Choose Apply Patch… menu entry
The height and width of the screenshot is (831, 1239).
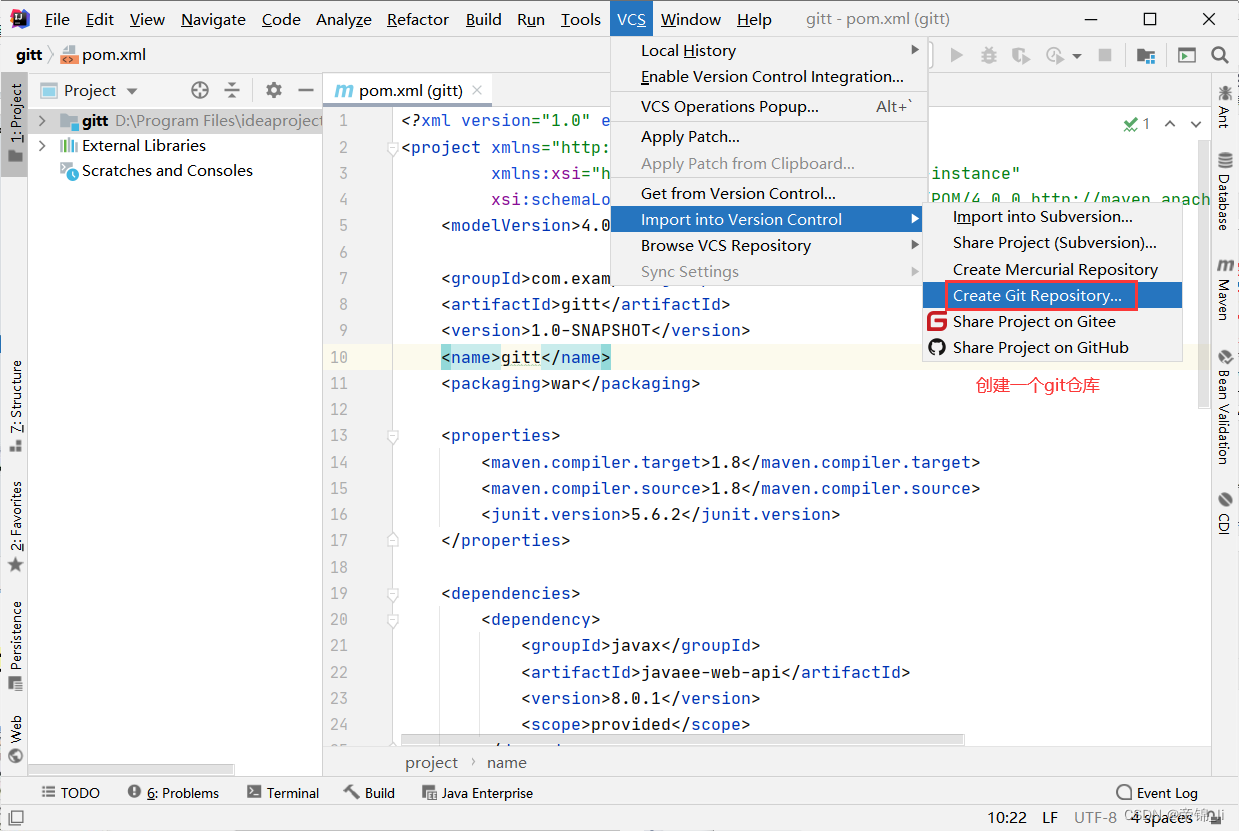(x=769, y=137)
